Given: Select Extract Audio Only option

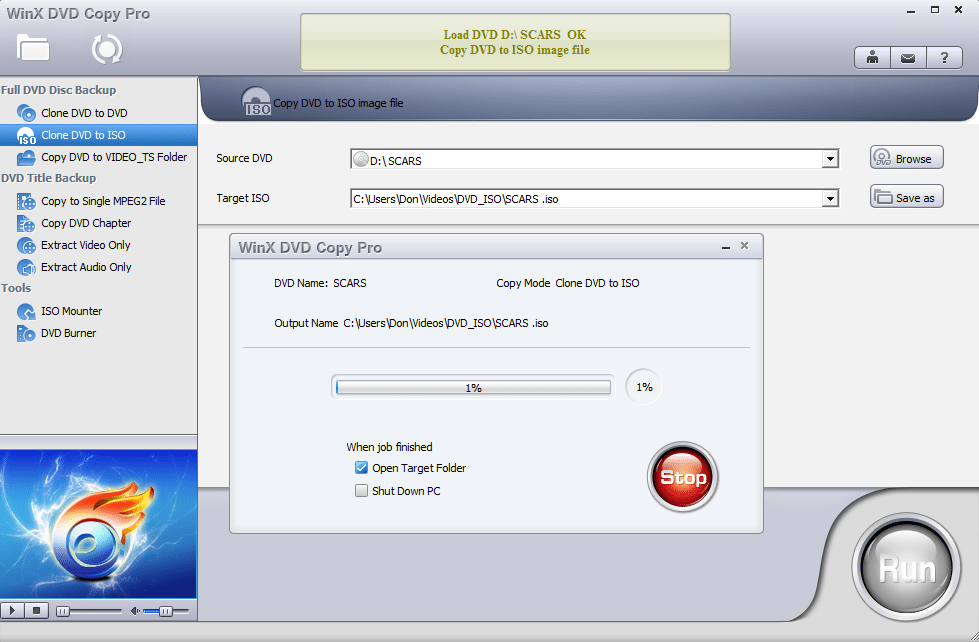Looking at the screenshot, I should click(86, 267).
